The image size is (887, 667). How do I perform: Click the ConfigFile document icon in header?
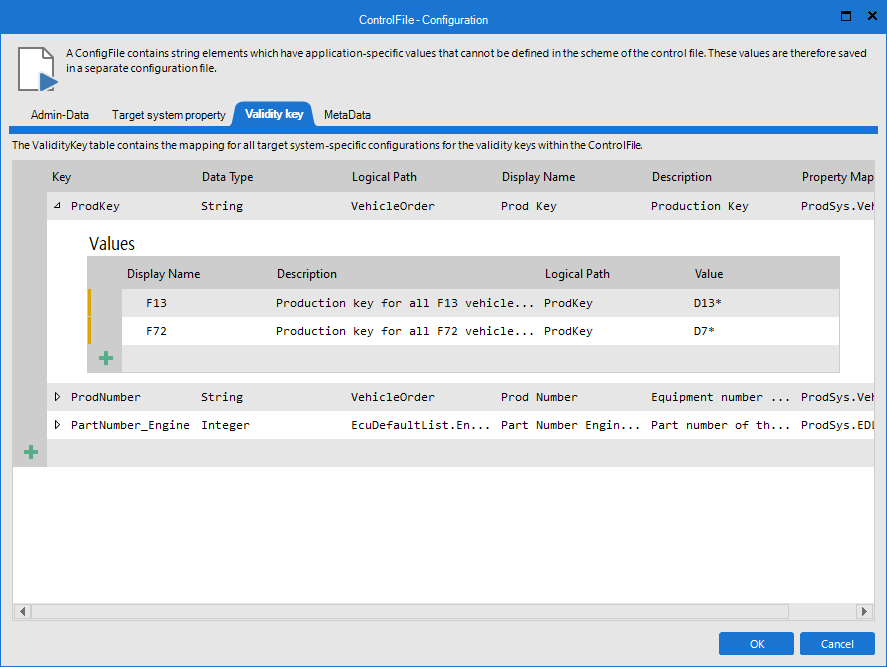pyautogui.click(x=37, y=68)
